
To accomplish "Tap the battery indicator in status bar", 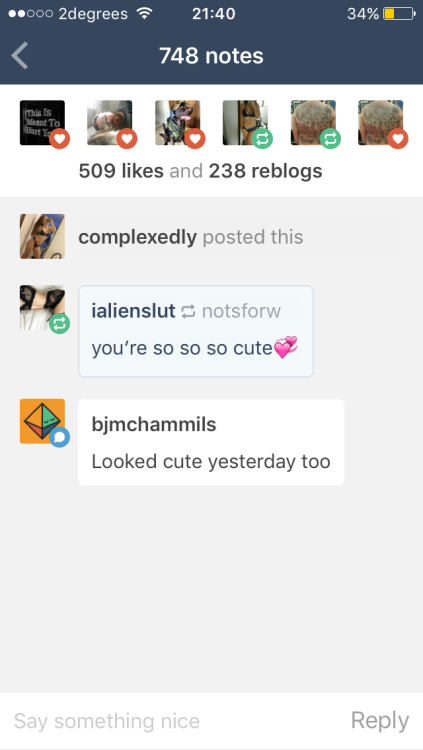I will point(399,14).
